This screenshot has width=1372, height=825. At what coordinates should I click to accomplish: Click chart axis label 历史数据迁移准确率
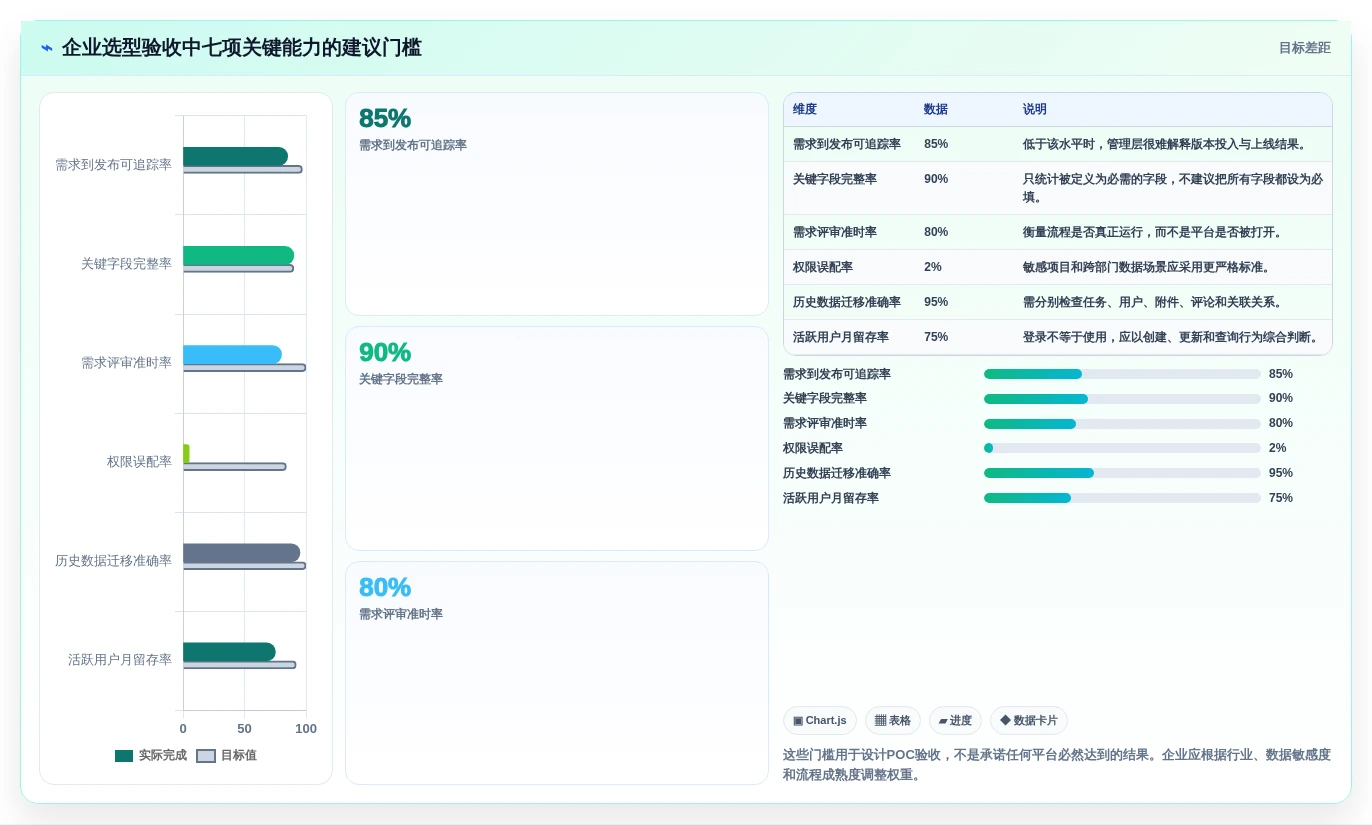[113, 560]
